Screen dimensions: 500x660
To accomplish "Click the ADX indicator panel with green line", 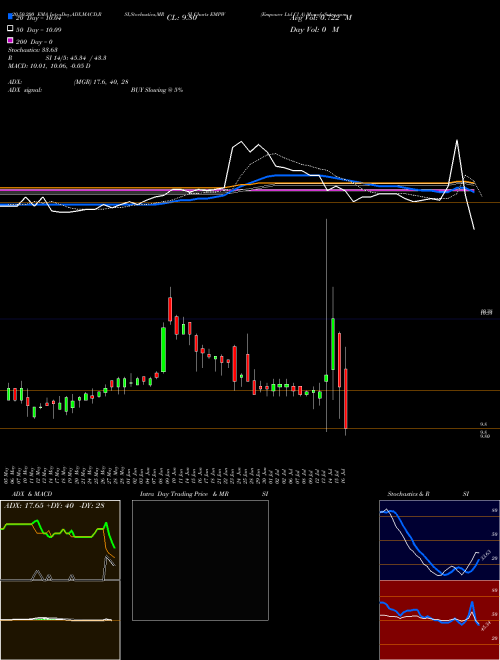I will coord(60,540).
